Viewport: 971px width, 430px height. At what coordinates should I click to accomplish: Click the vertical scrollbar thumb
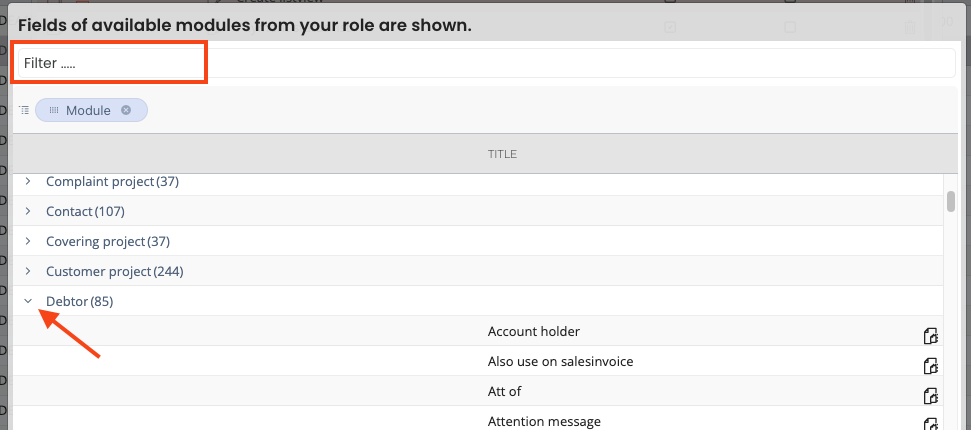951,201
